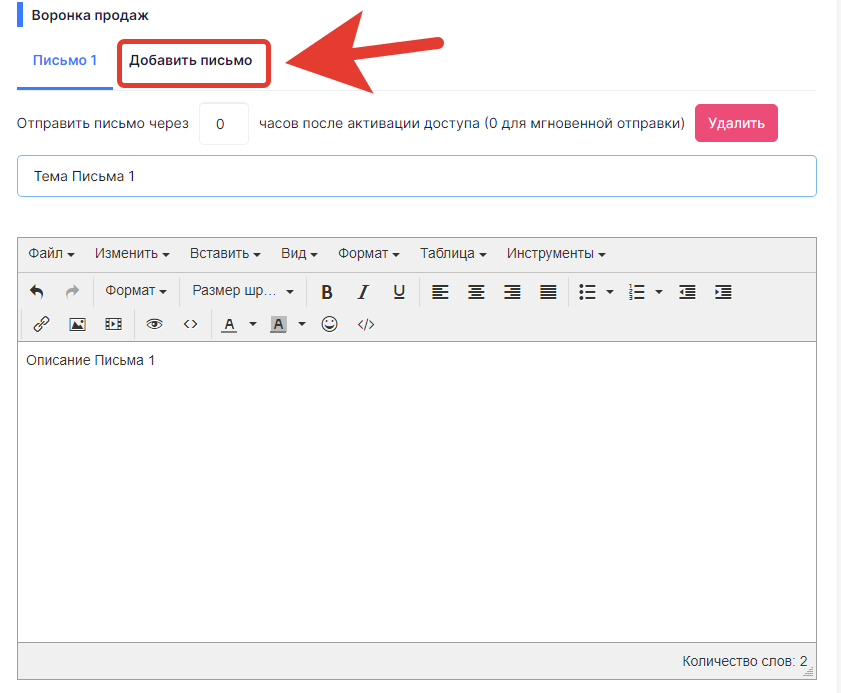This screenshot has width=841, height=693.
Task: Justify the text
Action: point(548,292)
